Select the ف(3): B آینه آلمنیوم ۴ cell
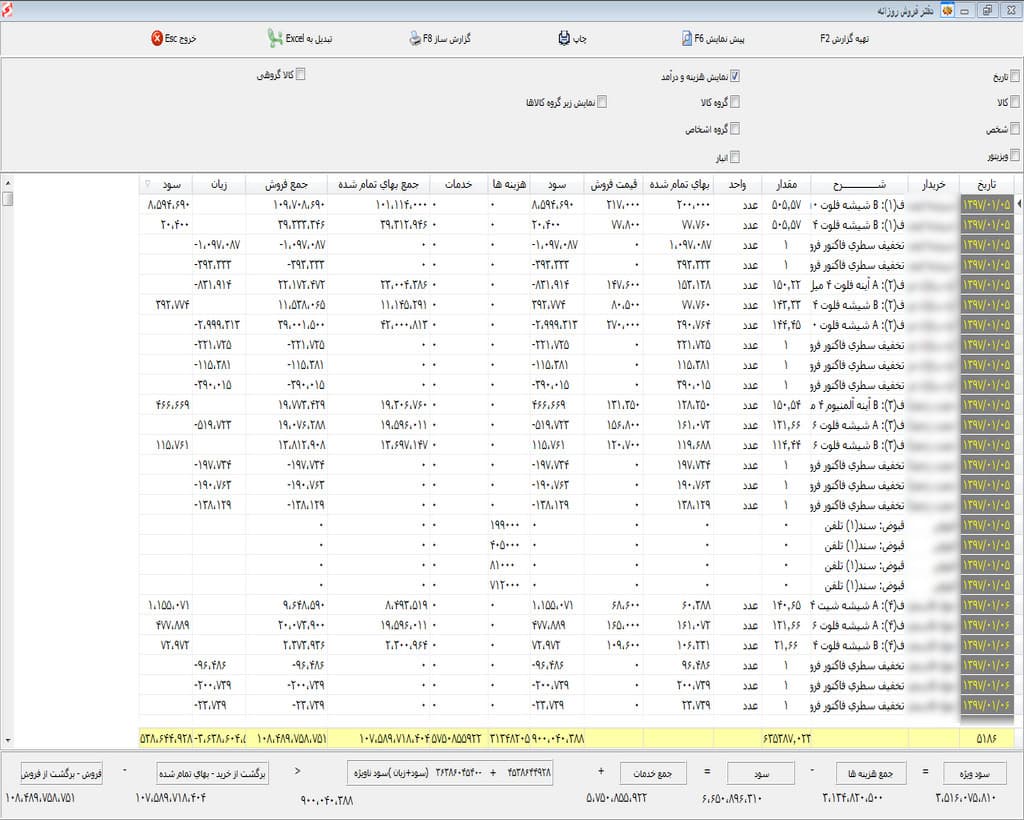Screen dimensions: 1024x820 pyautogui.click(x=858, y=405)
